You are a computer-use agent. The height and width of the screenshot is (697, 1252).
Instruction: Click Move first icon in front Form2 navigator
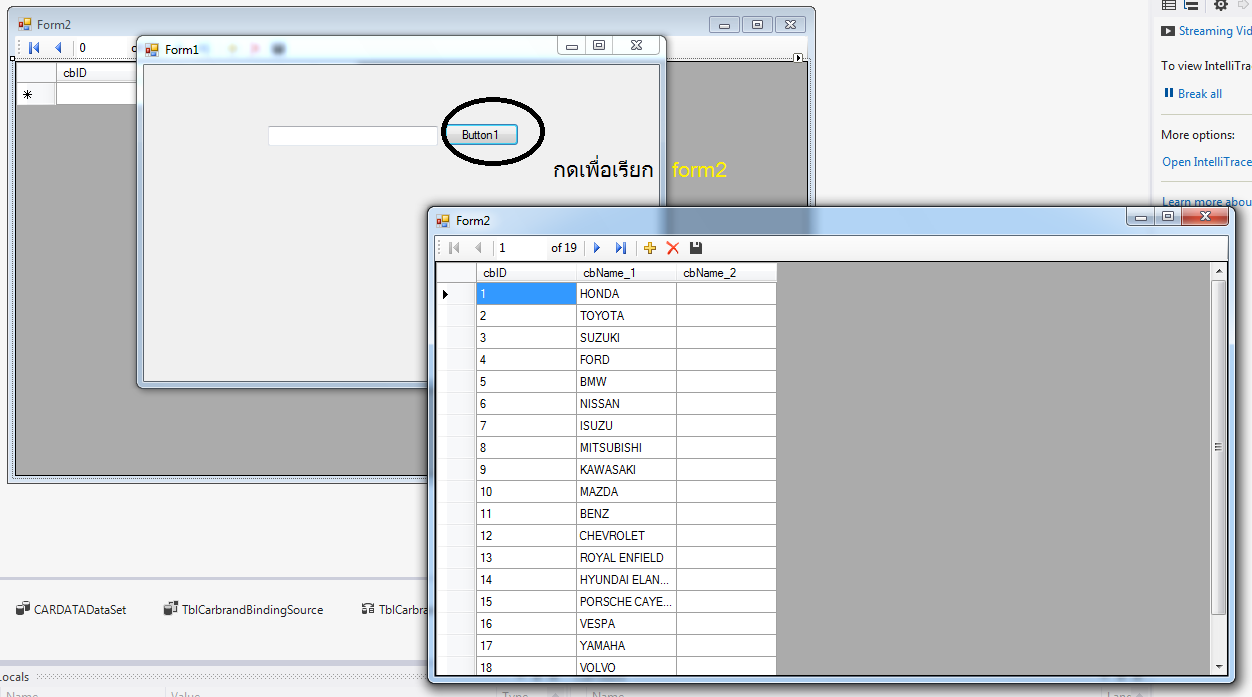[454, 248]
